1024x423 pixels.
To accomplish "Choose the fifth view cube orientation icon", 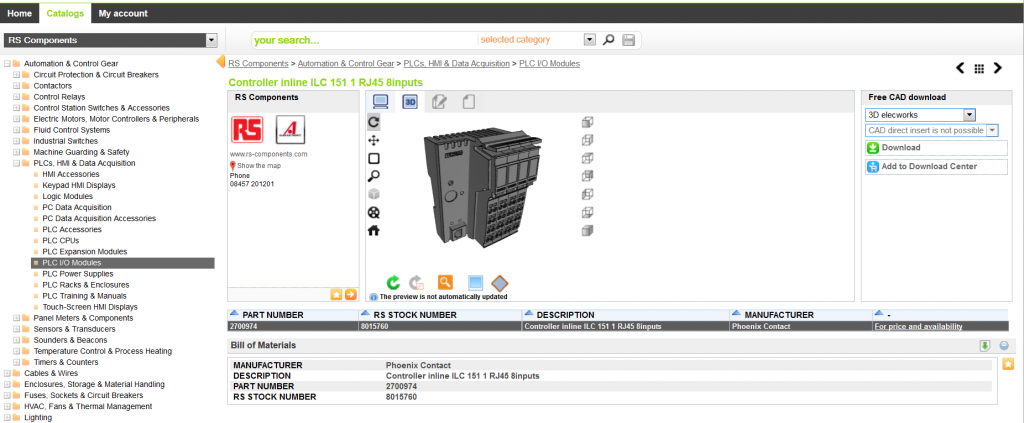I will coord(587,194).
